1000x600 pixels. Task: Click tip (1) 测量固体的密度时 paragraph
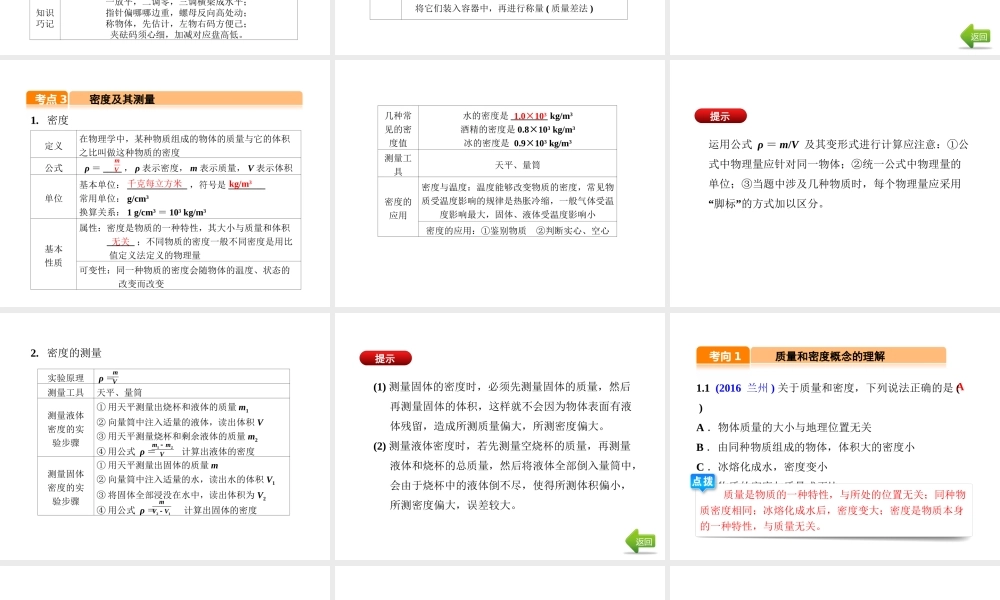click(503, 406)
